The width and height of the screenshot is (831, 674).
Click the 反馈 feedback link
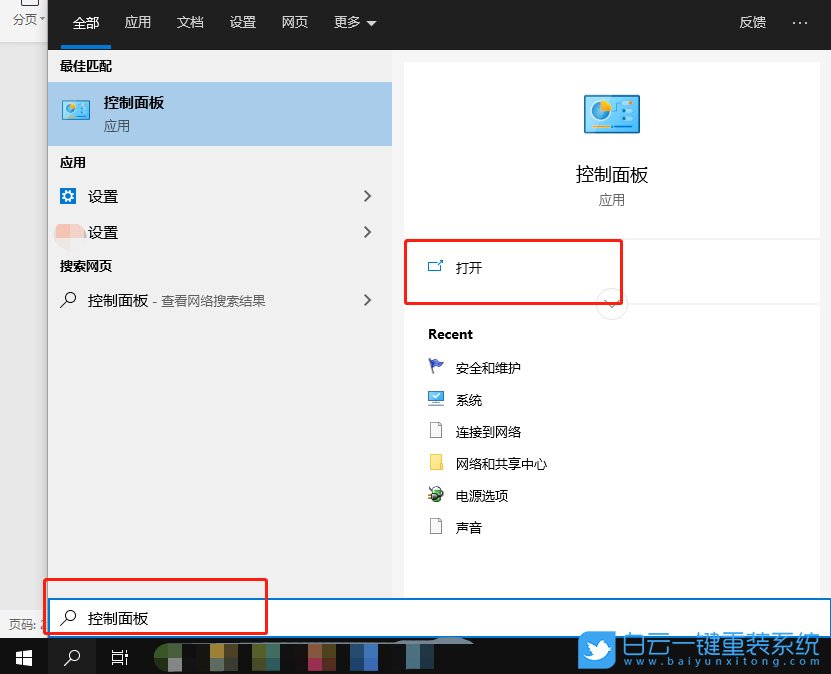(752, 21)
